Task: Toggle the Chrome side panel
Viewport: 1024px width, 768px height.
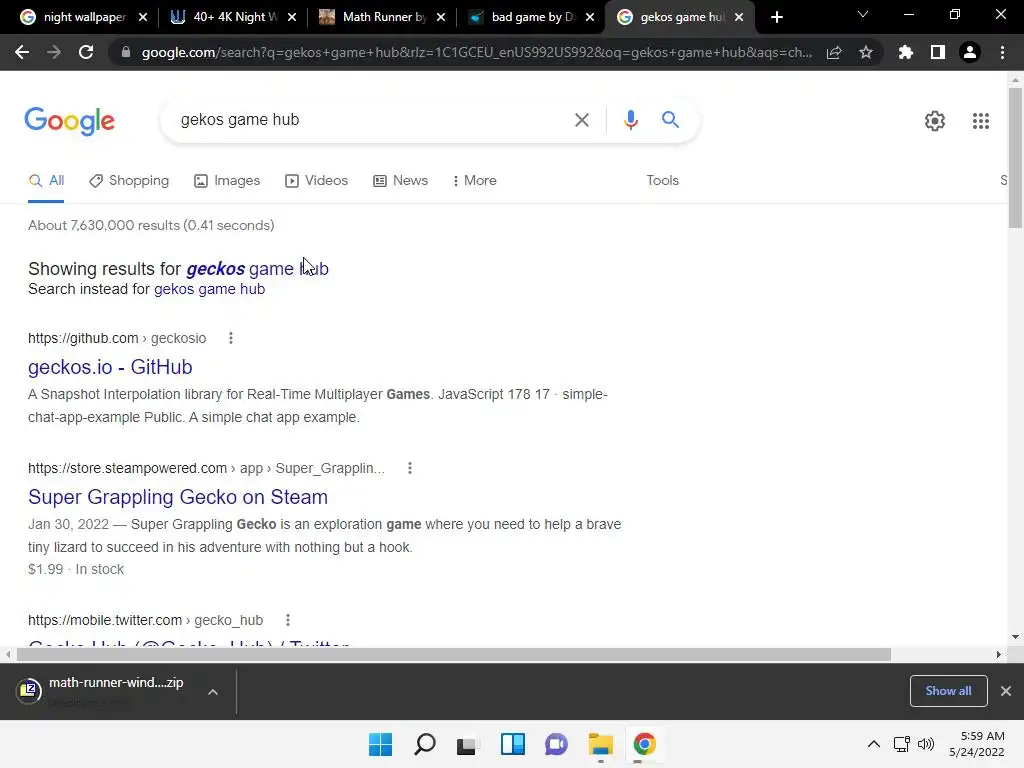Action: pyautogui.click(x=938, y=52)
